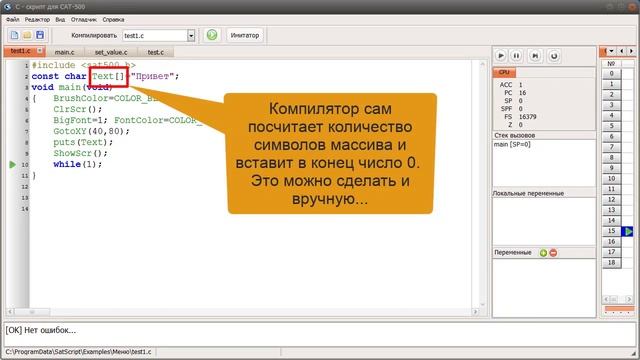This screenshot has width=640, height=360.
Task: Go to the previous tab in the memory panel
Action: click(x=622, y=51)
